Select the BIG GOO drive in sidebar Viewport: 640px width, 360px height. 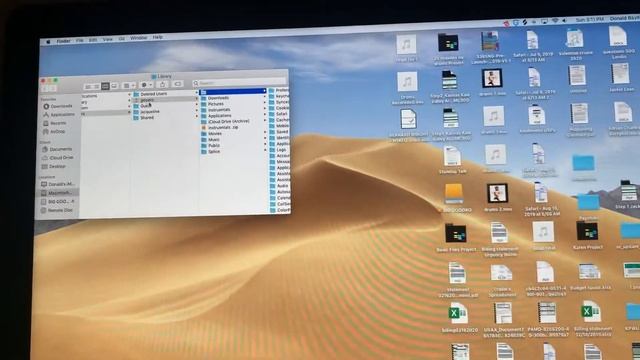57,201
